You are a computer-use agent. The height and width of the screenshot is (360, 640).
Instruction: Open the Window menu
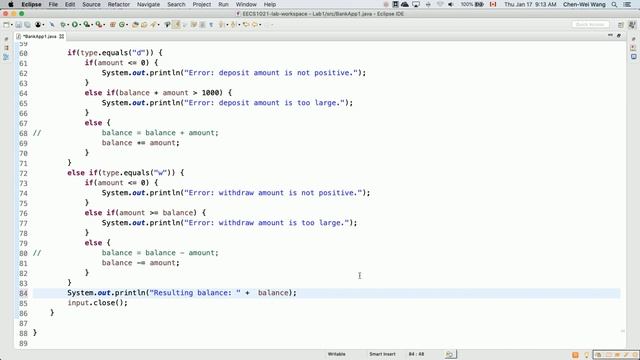pos(246,4)
